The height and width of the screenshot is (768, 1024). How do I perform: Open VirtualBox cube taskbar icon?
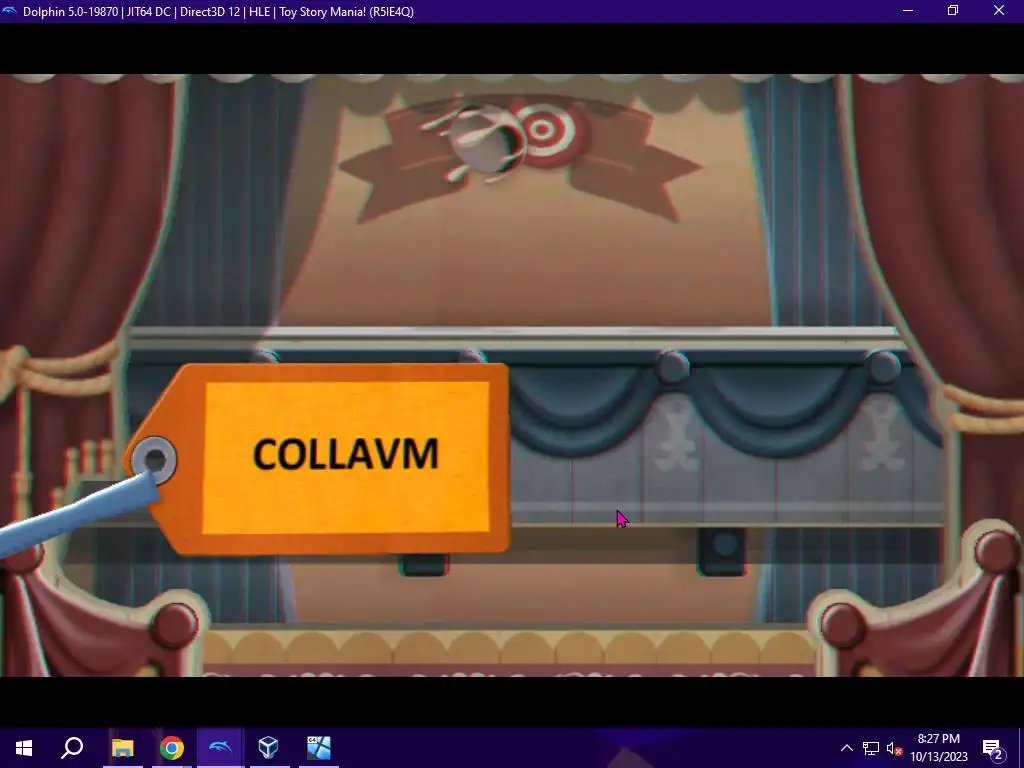point(269,748)
